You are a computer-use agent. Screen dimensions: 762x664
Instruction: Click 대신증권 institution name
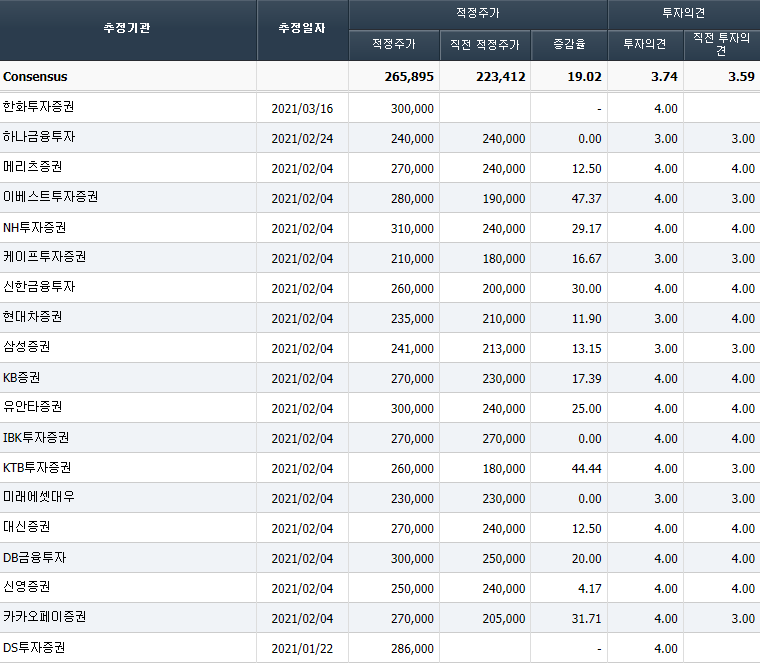click(x=27, y=527)
